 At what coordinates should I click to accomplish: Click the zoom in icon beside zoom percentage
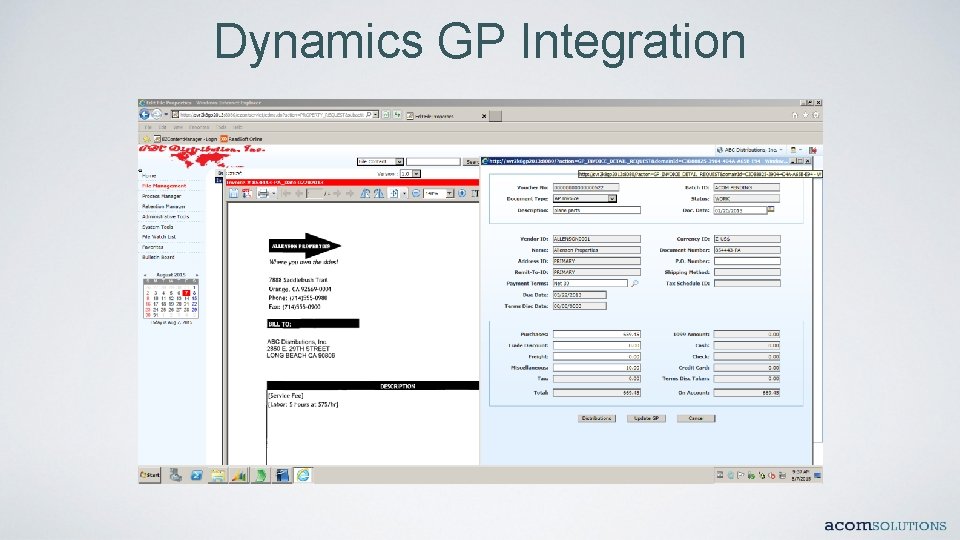click(462, 193)
